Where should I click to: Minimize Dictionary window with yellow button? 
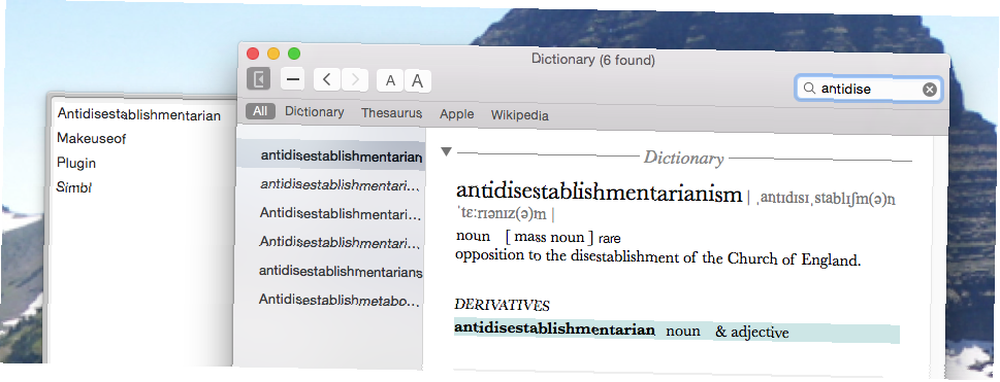tap(273, 54)
